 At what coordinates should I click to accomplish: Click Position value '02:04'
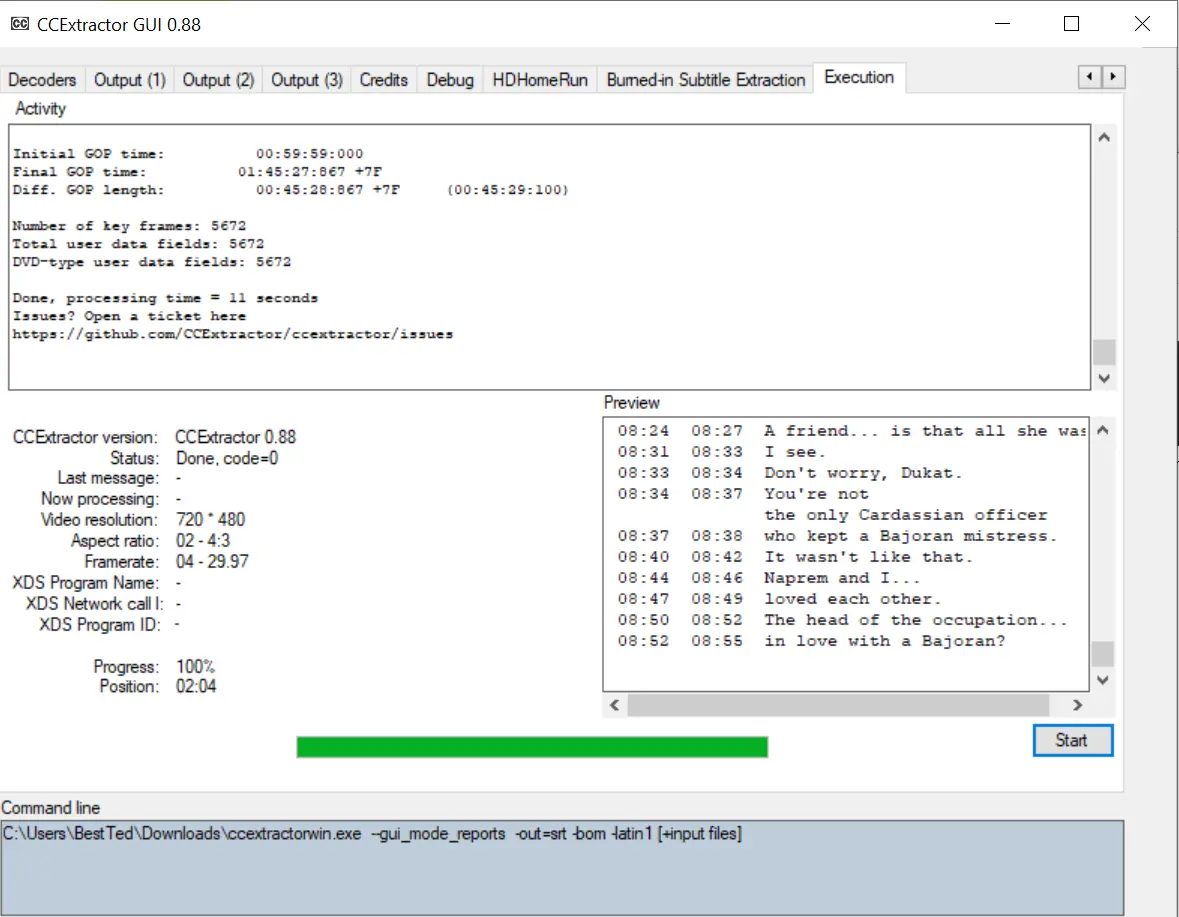[196, 686]
